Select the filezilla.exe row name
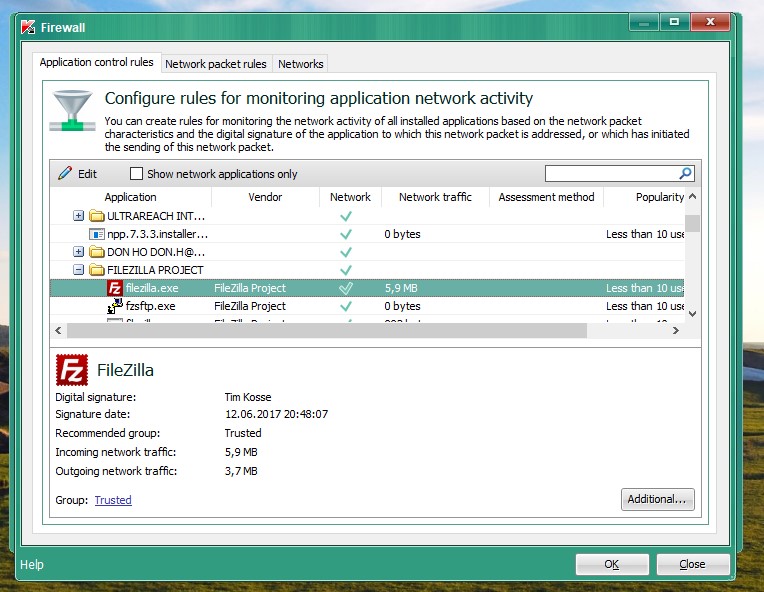764x592 pixels. tap(152, 288)
